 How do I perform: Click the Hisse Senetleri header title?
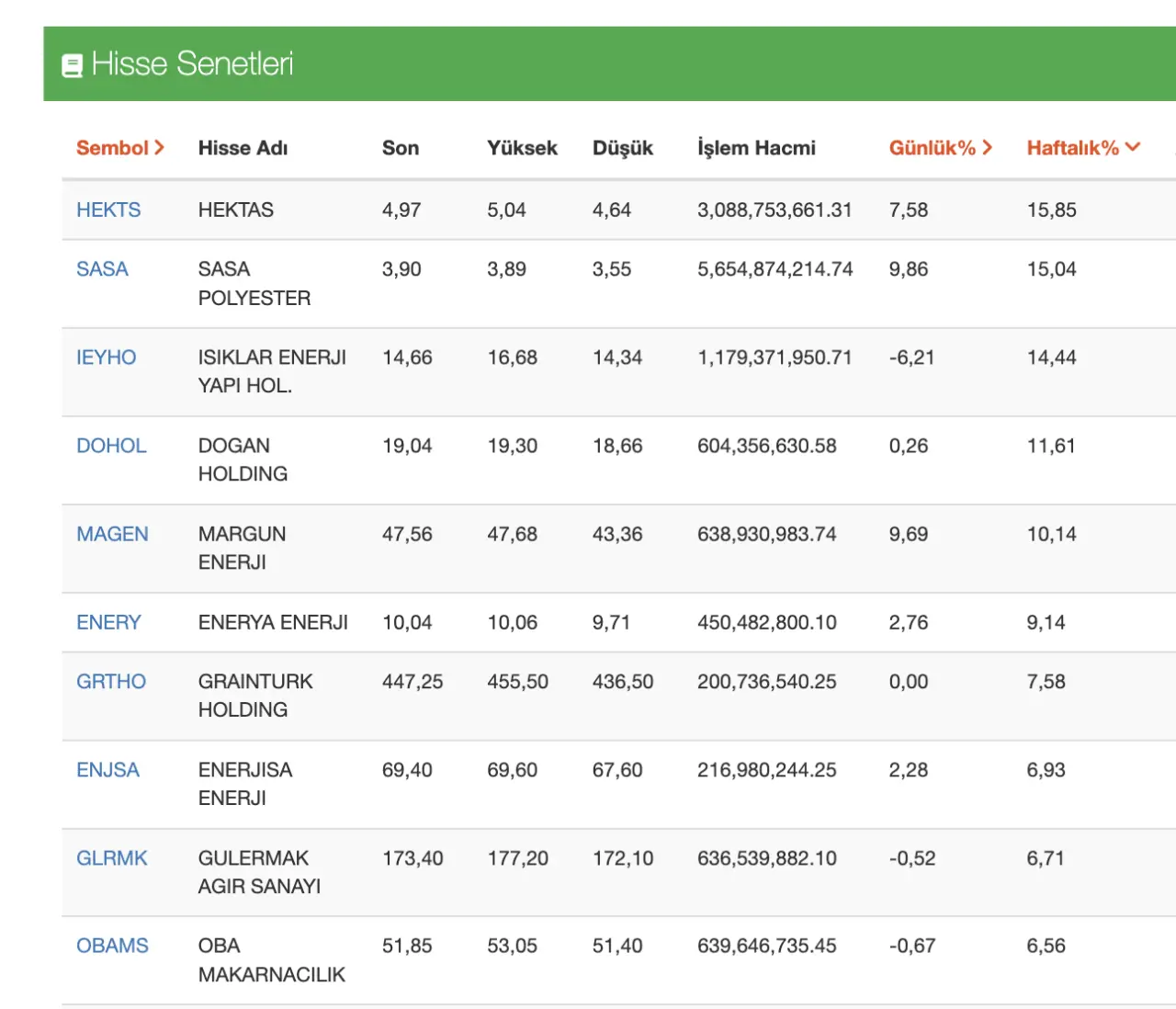click(192, 63)
